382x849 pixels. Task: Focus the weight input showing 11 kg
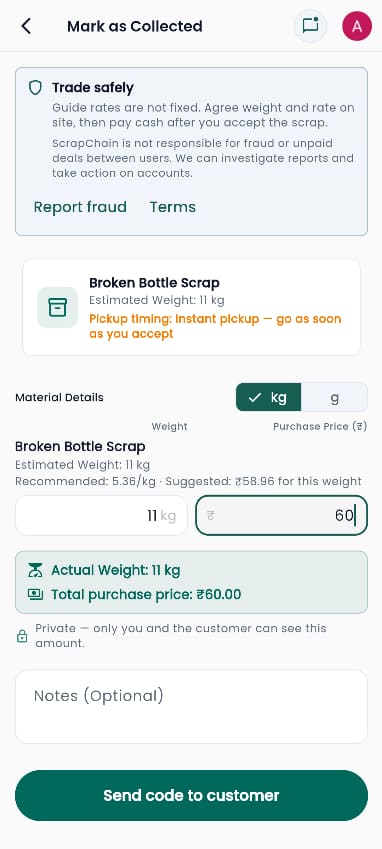[x=101, y=515]
